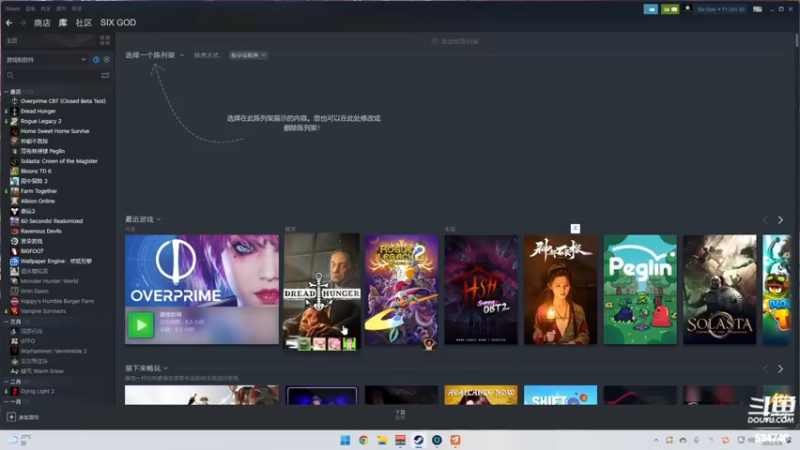Switch to Big Picture mode icon
This screenshot has width=800, height=450.
point(758,9)
